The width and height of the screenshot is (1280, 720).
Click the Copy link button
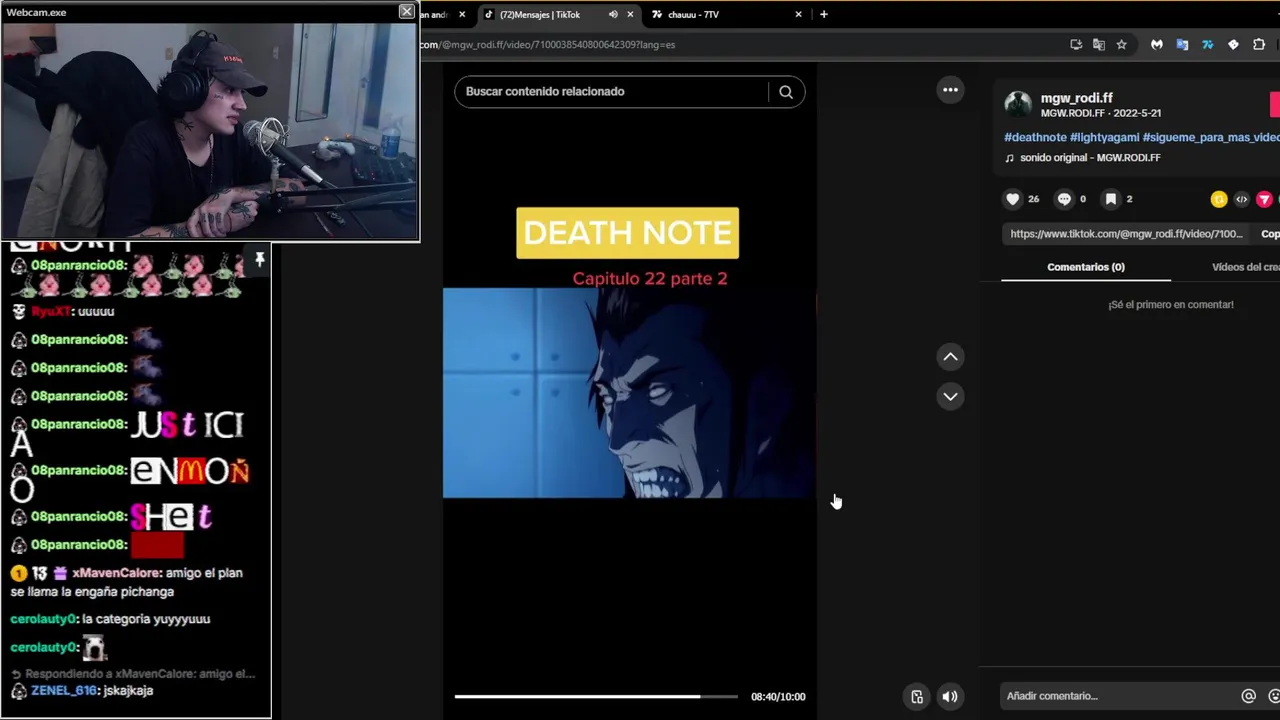tap(1268, 234)
